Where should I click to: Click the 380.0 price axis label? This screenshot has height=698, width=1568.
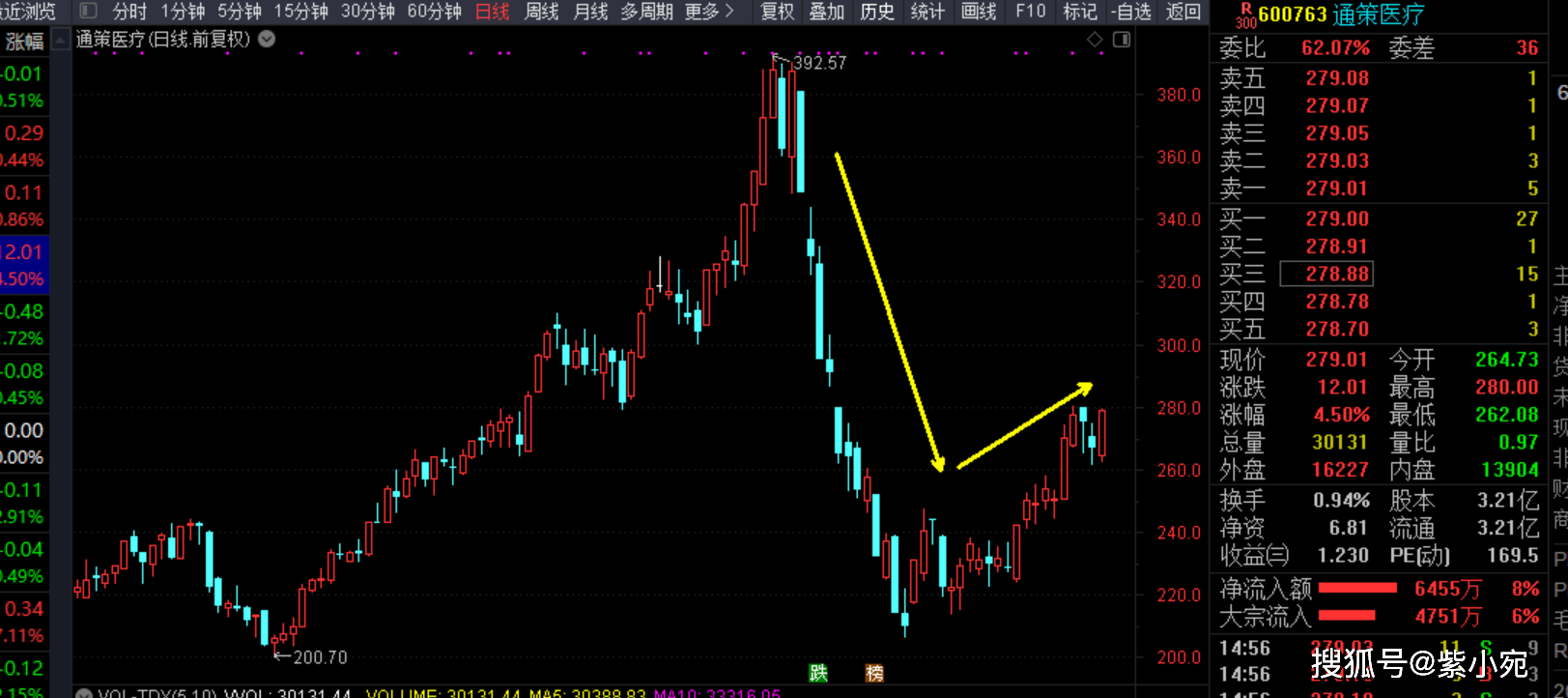(1179, 95)
